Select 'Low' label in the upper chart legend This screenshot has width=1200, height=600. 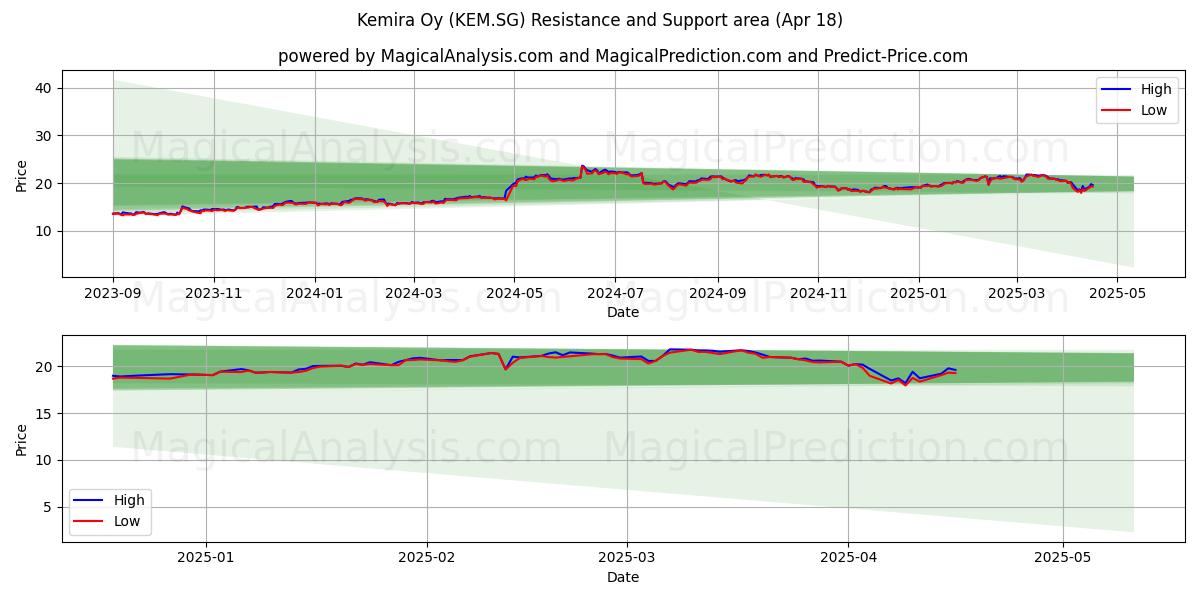1154,110
